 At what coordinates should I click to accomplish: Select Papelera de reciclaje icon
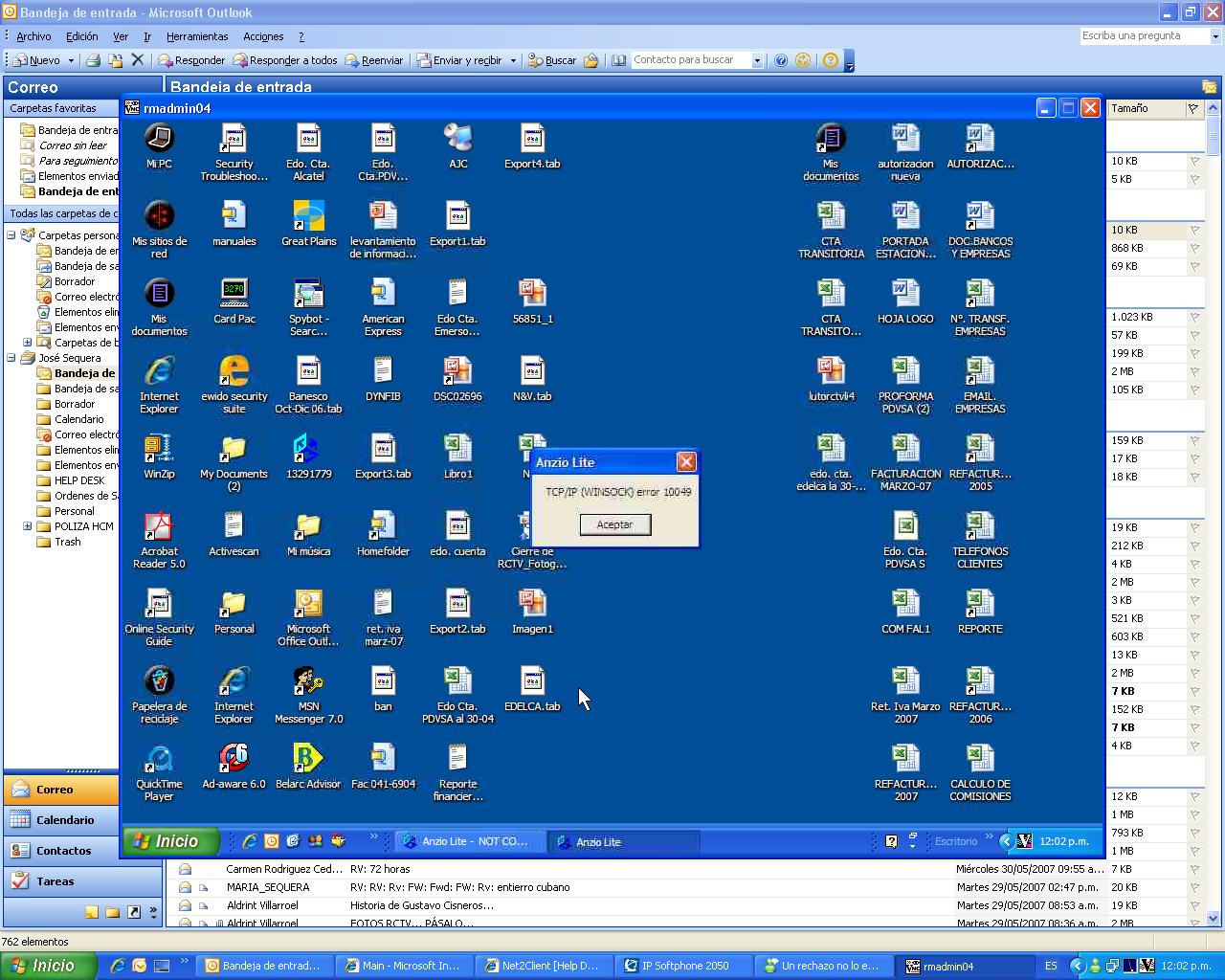pyautogui.click(x=159, y=695)
